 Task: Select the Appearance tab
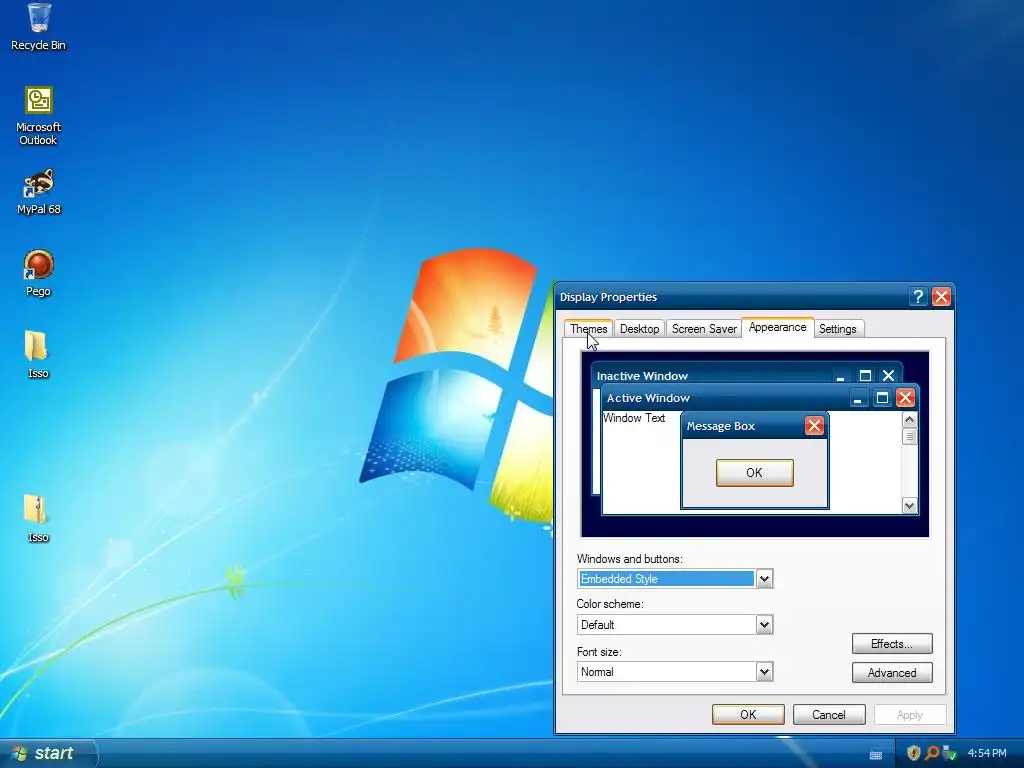click(x=777, y=327)
